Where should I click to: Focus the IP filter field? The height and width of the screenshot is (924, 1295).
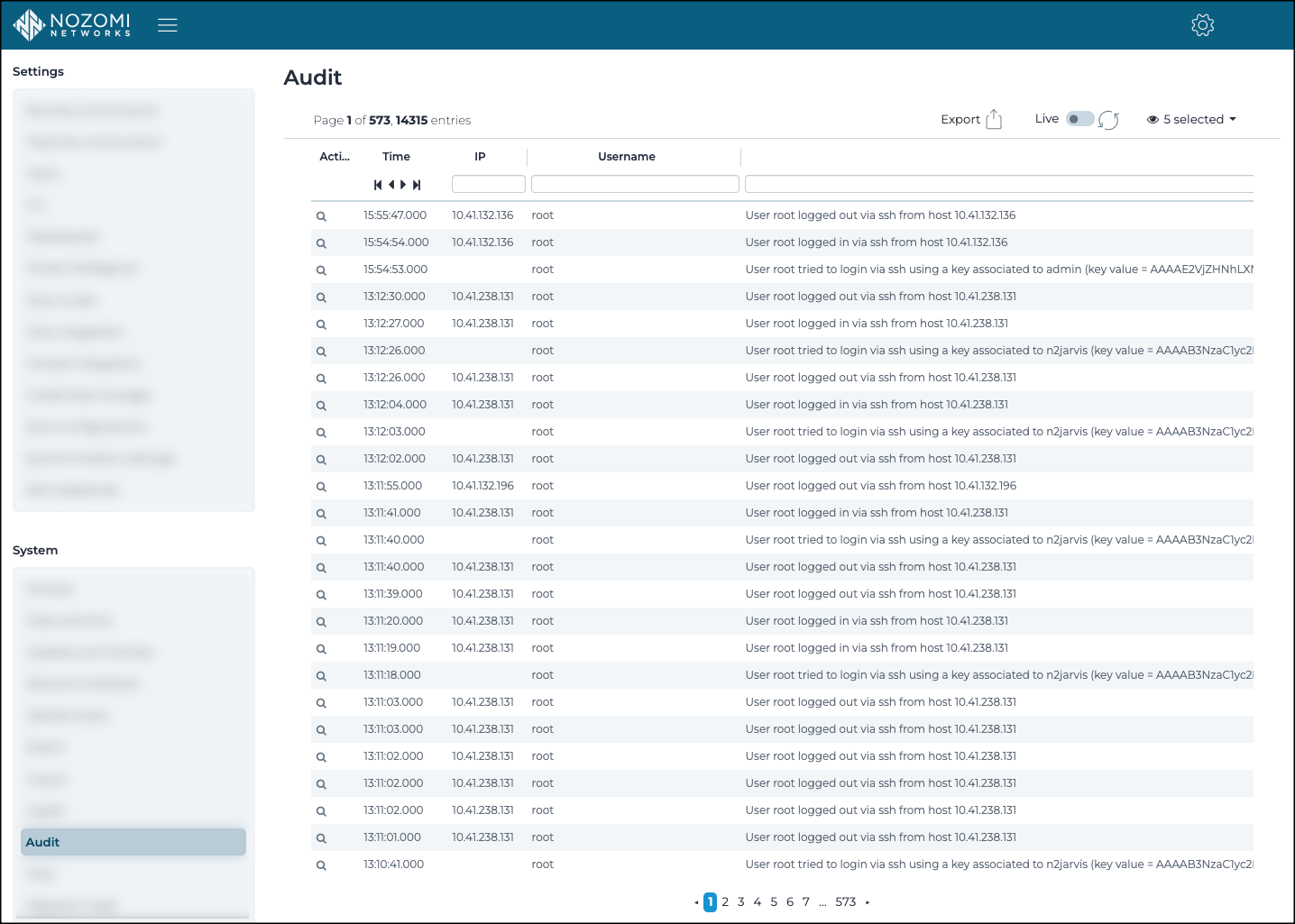pos(489,184)
